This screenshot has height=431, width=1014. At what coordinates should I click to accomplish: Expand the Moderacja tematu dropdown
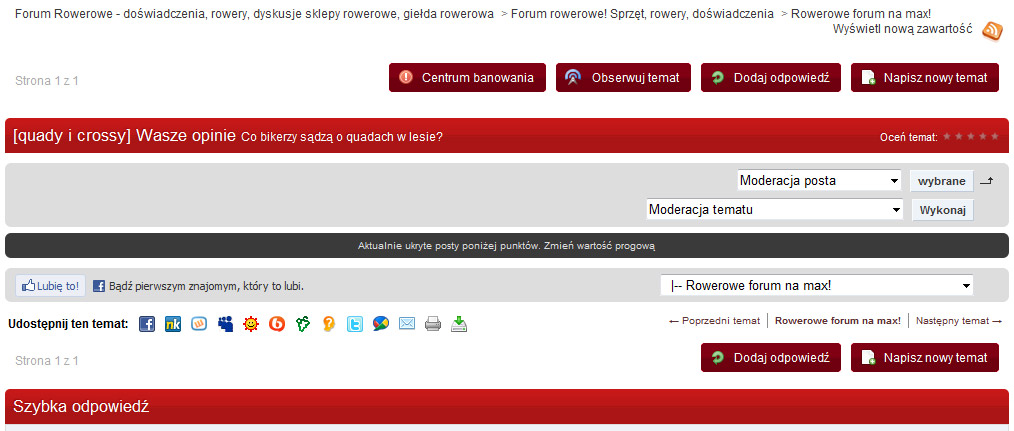(774, 210)
